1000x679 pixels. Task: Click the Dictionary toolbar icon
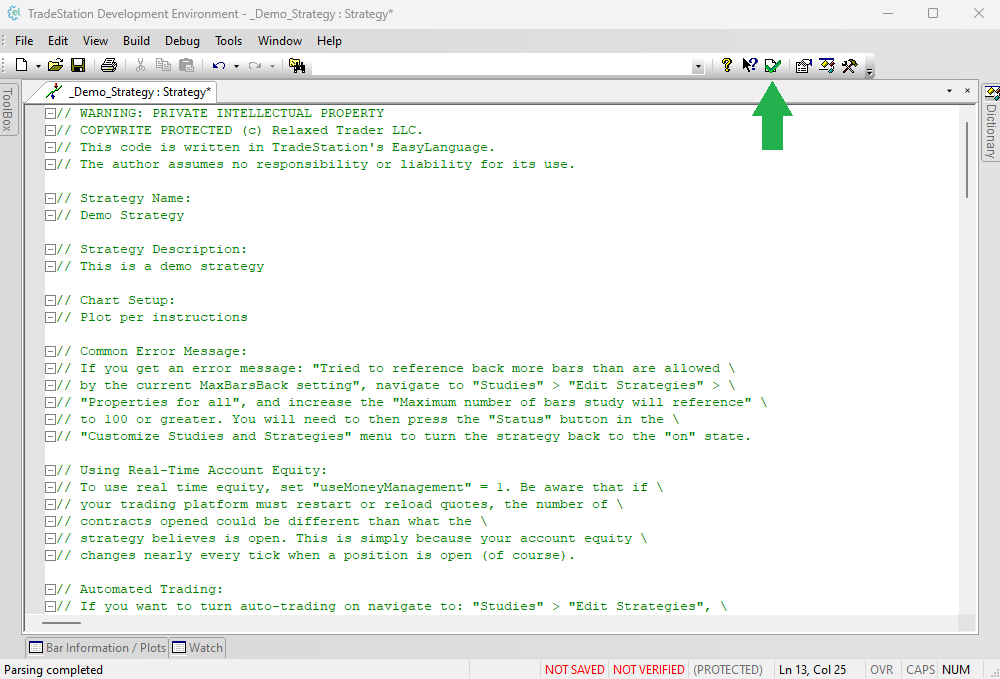coord(827,65)
